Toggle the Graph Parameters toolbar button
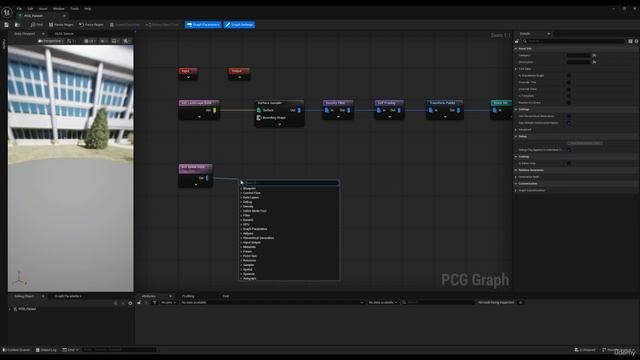640x360 pixels. coord(203,25)
